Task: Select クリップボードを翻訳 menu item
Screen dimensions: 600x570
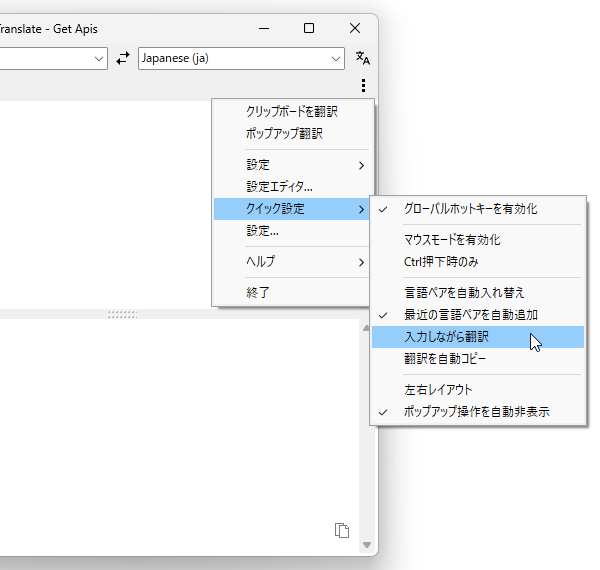Action: 291,112
